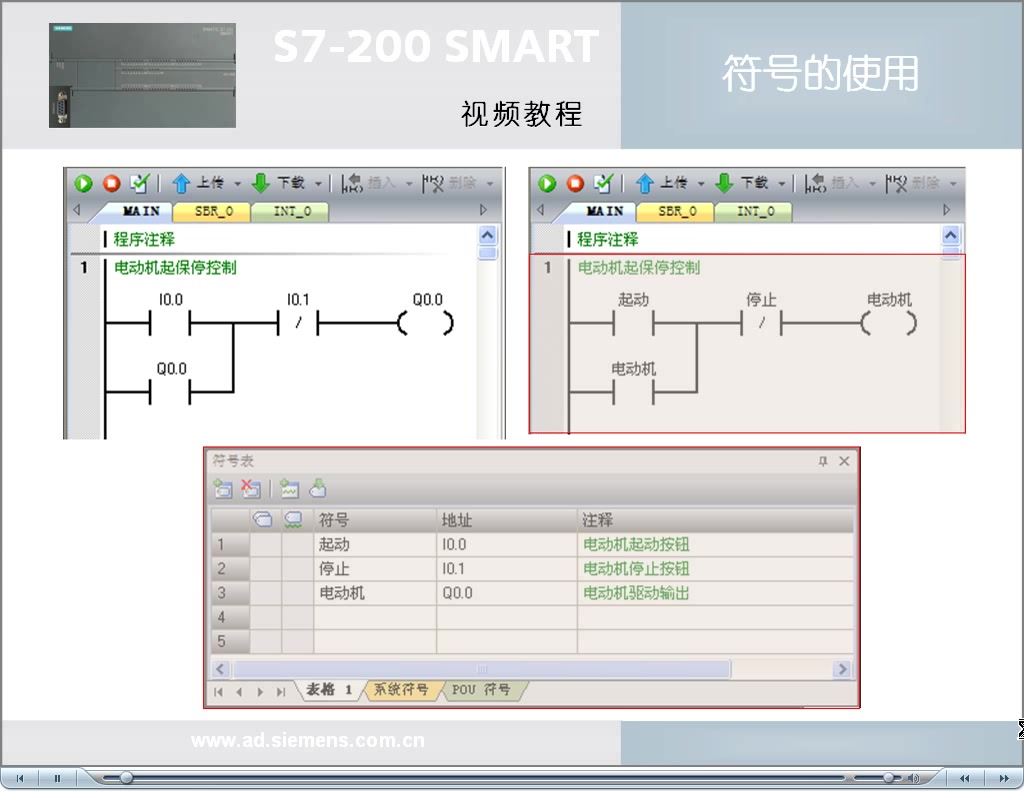Open the www.ad.siemens.com.cn link

[308, 740]
